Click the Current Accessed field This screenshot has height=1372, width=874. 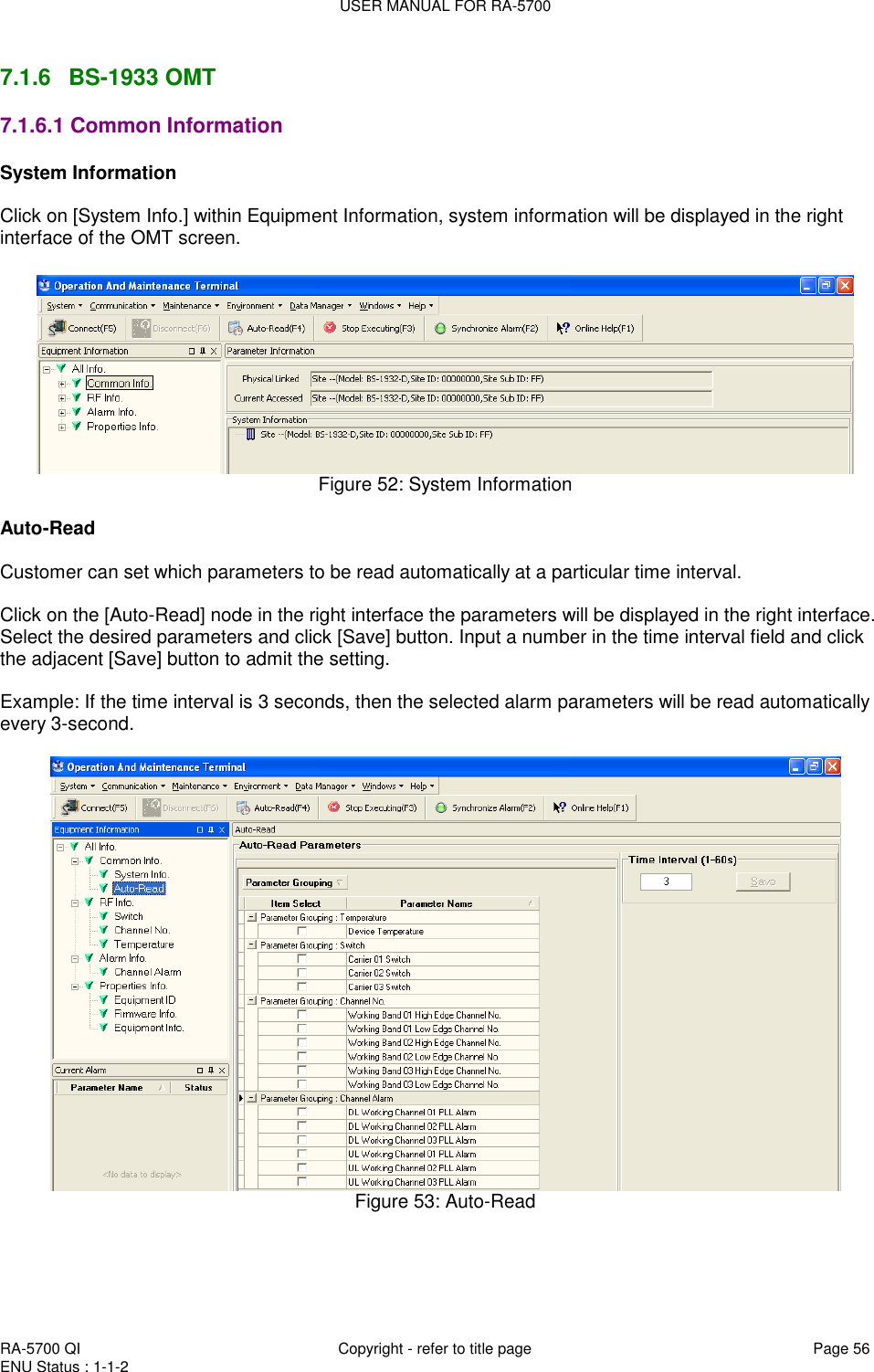tap(511, 398)
